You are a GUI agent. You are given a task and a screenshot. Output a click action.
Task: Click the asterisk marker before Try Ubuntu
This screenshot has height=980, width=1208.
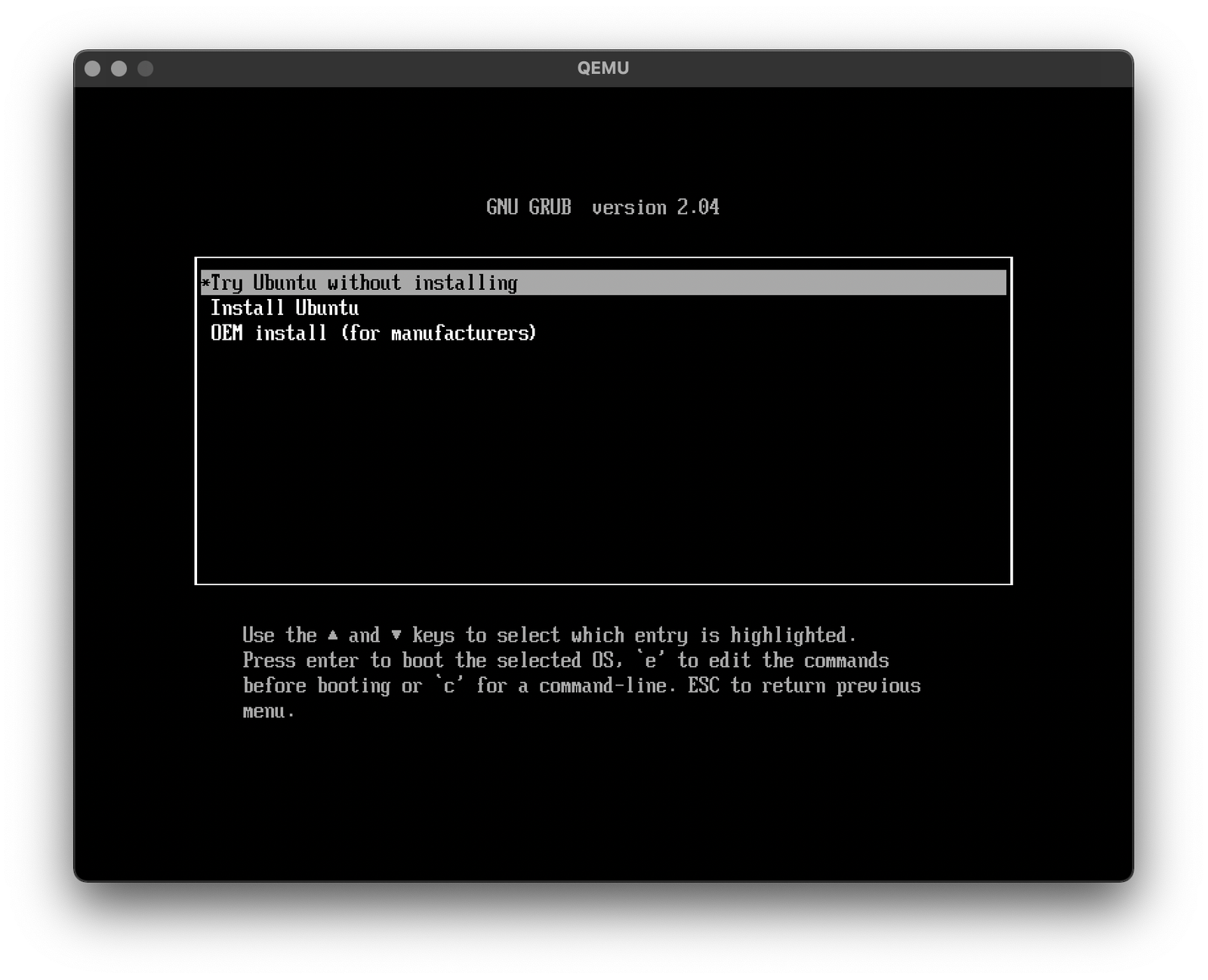[x=205, y=283]
